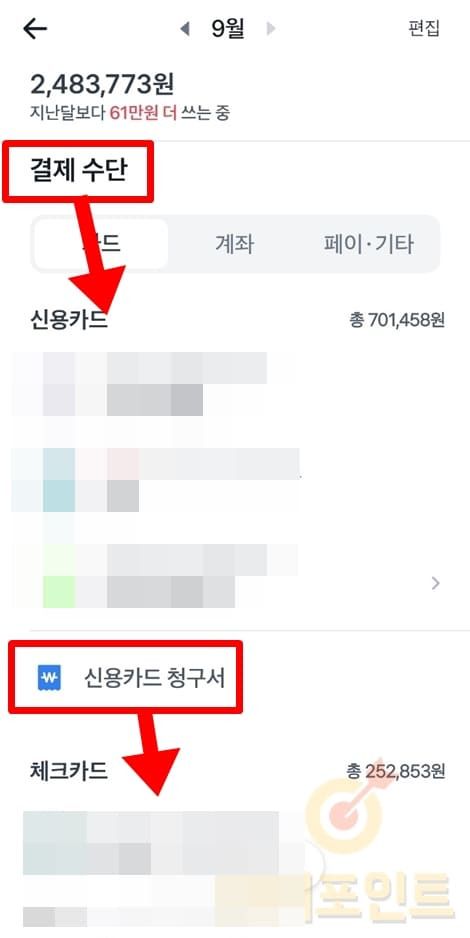Expand the chevron beside the third credit card
The height and width of the screenshot is (938, 470).
click(435, 583)
